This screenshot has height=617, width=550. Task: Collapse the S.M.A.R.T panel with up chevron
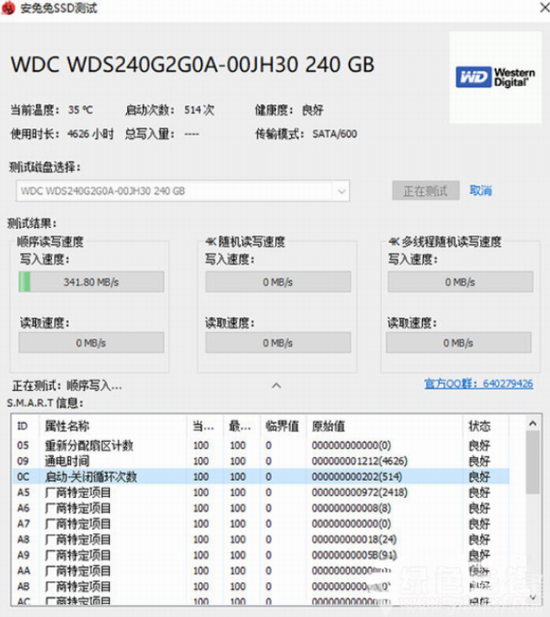[277, 386]
